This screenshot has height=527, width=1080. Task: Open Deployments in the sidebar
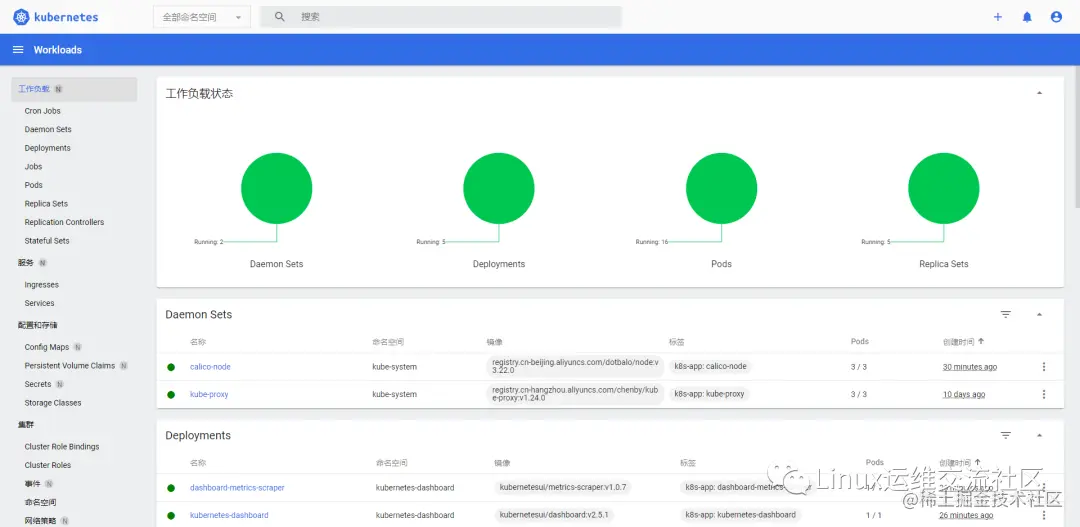pos(48,148)
